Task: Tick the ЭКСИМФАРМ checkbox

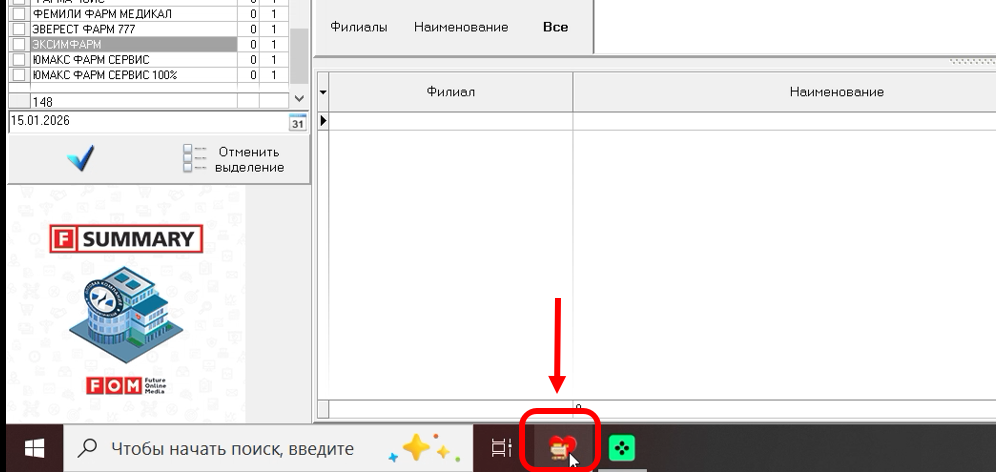Action: pyautogui.click(x=19, y=44)
